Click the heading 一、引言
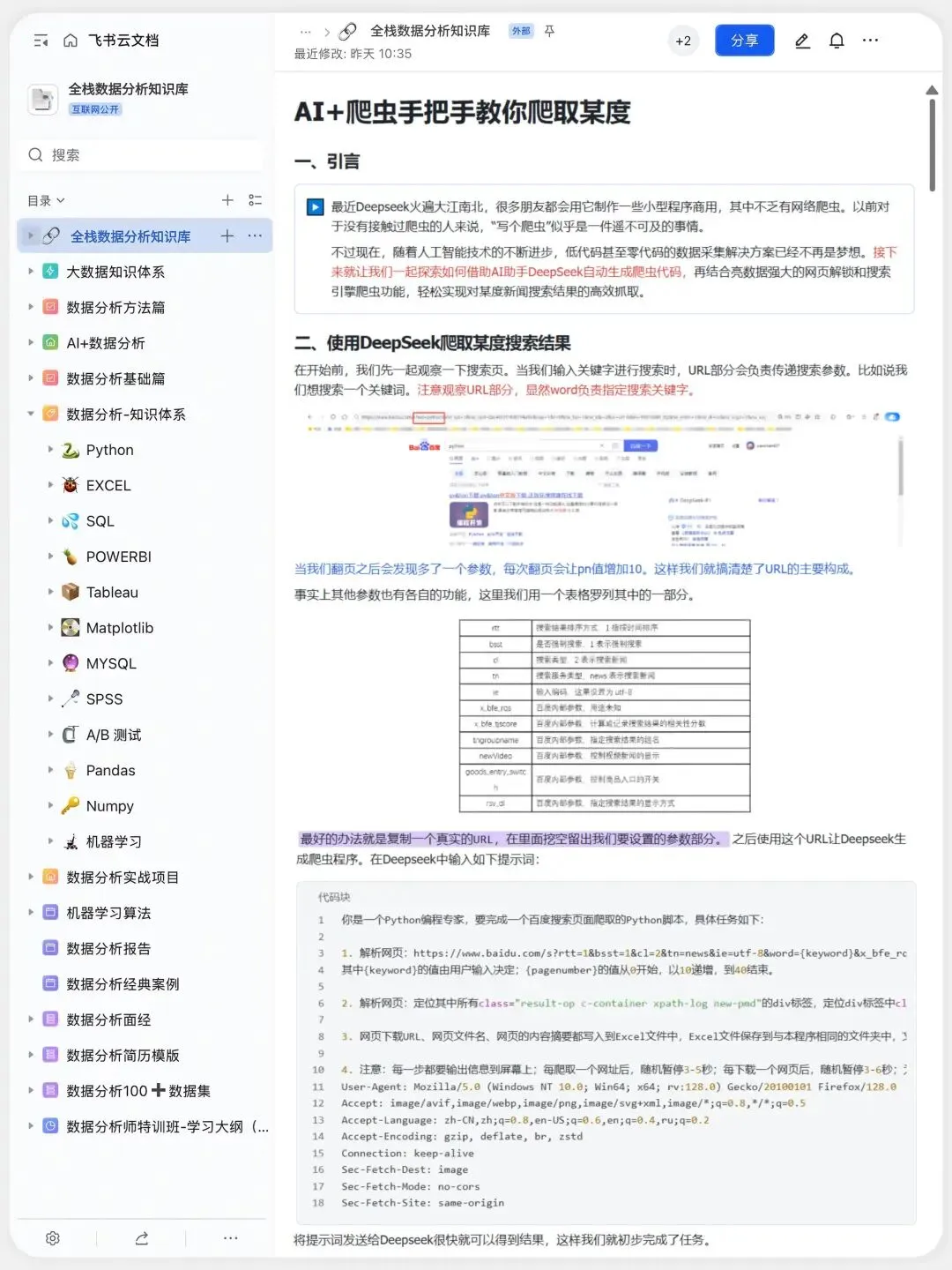952x1270 pixels. (x=327, y=161)
